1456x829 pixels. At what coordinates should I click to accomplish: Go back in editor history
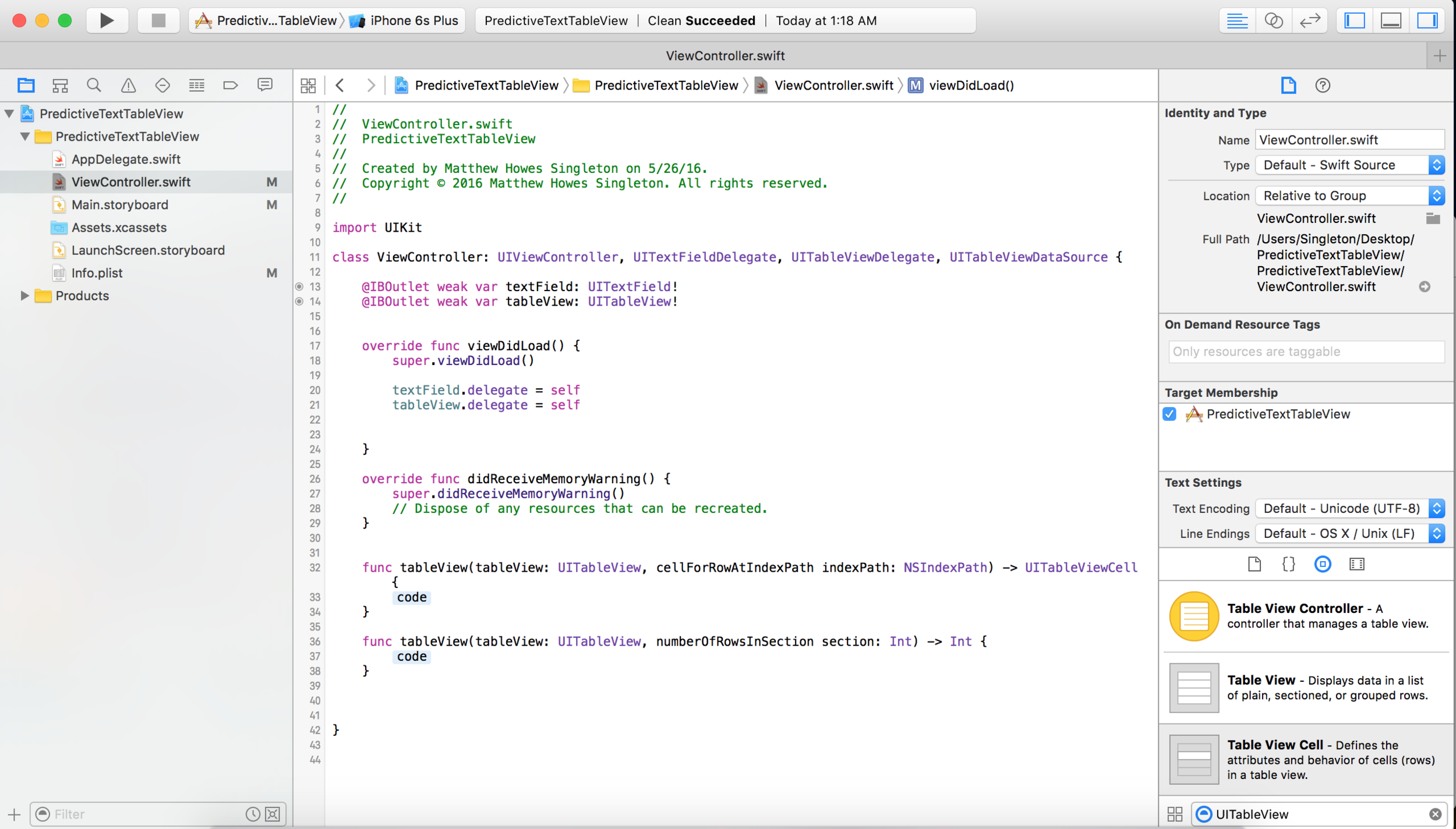pos(341,86)
